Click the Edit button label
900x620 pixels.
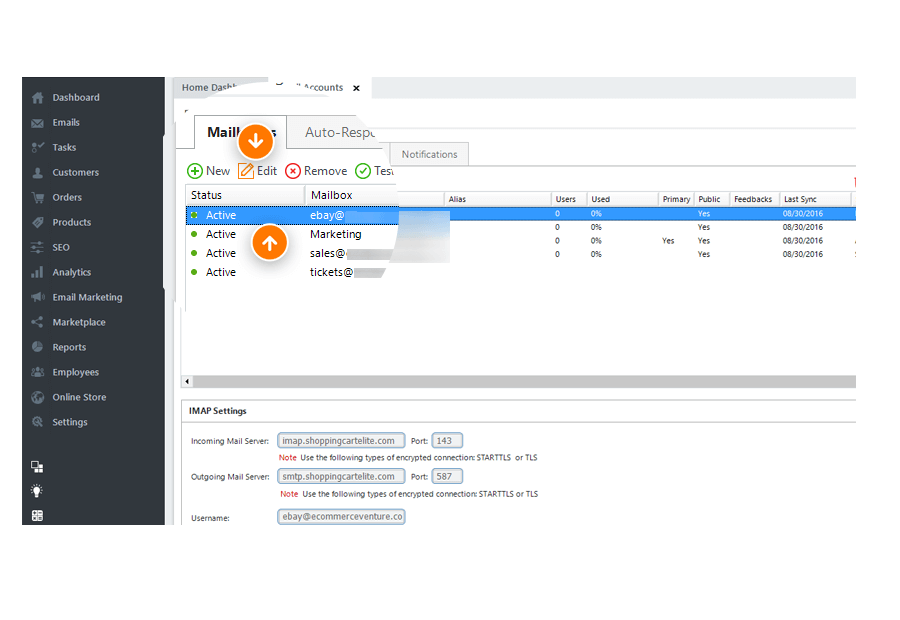[267, 171]
